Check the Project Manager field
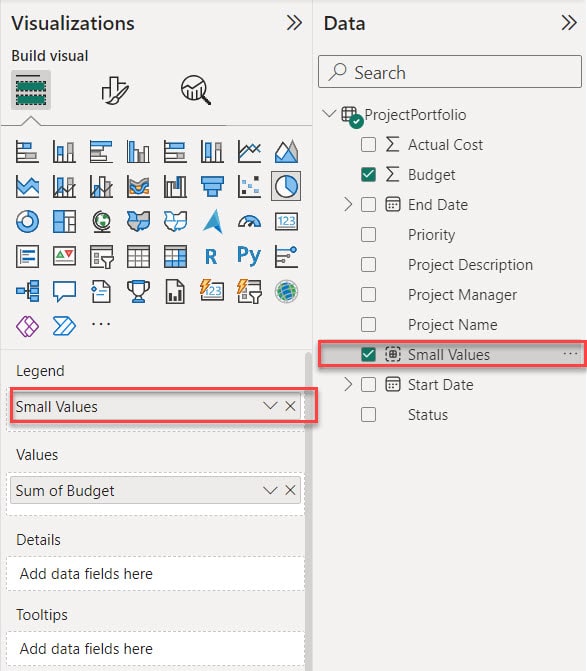This screenshot has height=671, width=587. point(368,294)
